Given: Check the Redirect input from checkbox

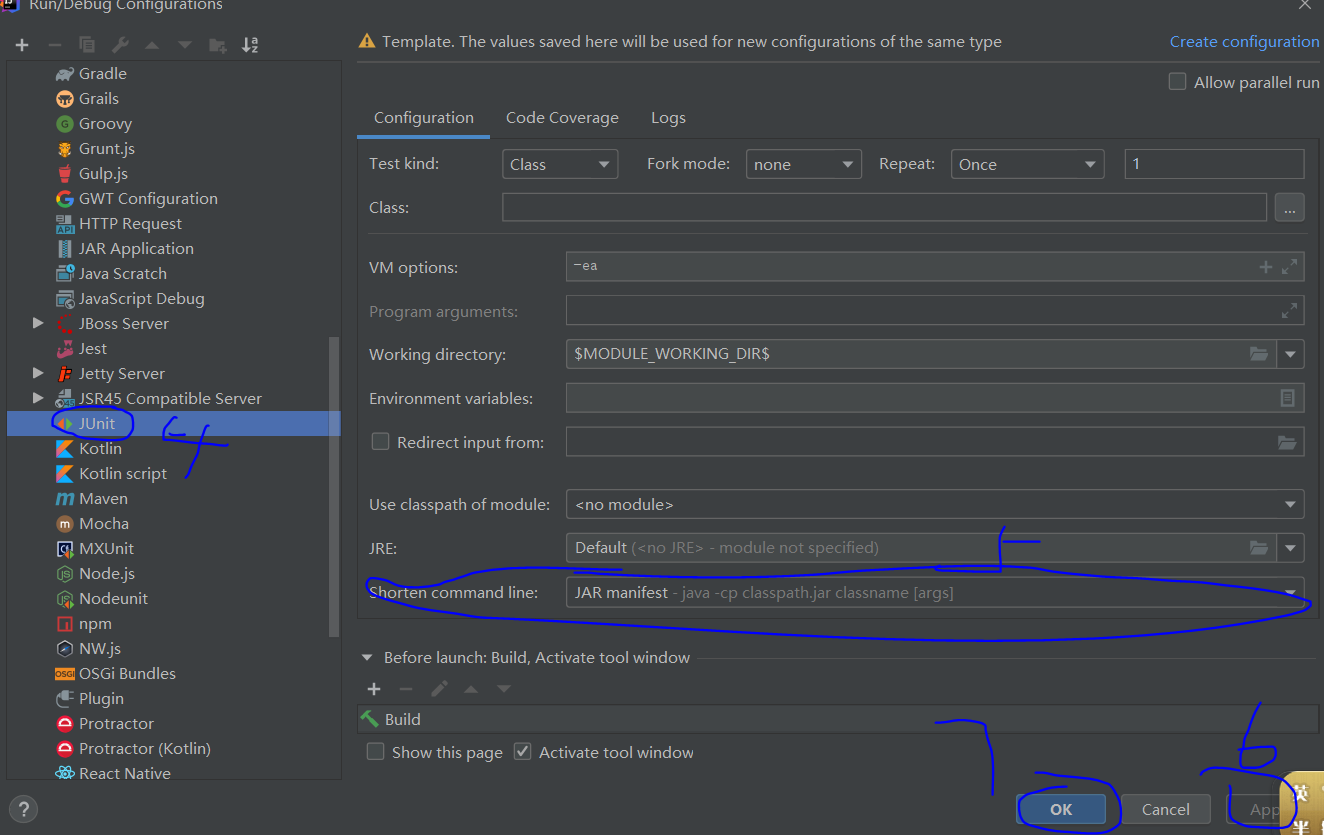Looking at the screenshot, I should pyautogui.click(x=380, y=441).
